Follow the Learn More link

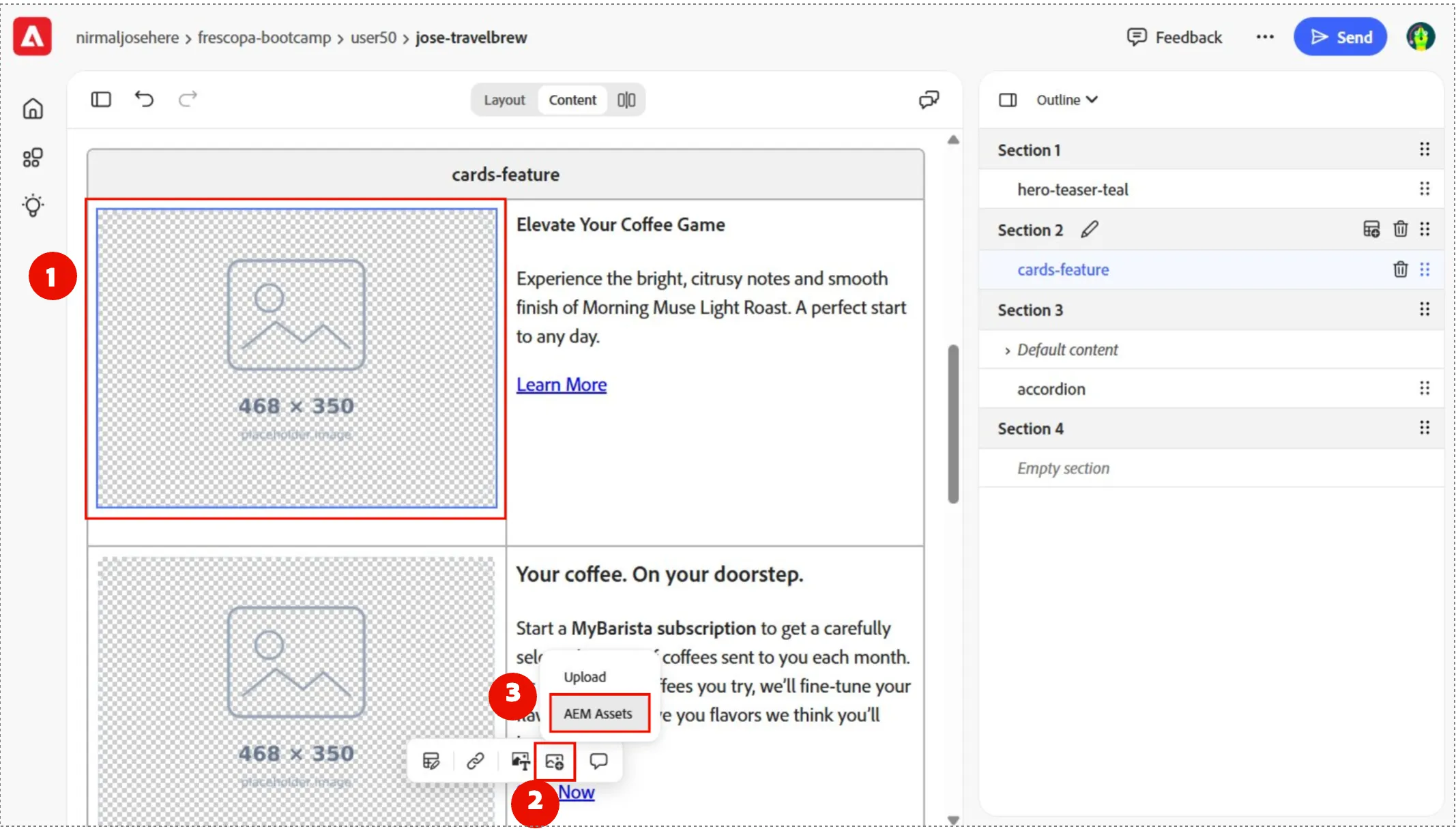point(561,385)
